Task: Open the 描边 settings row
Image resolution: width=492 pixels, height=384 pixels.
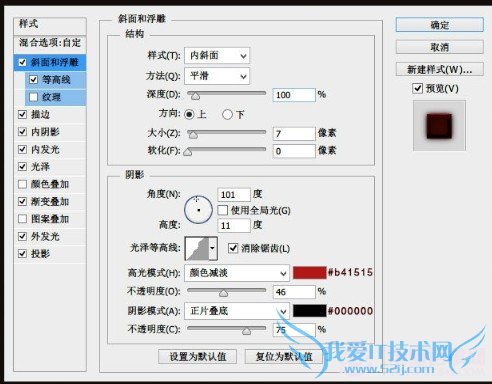Action: [50, 114]
